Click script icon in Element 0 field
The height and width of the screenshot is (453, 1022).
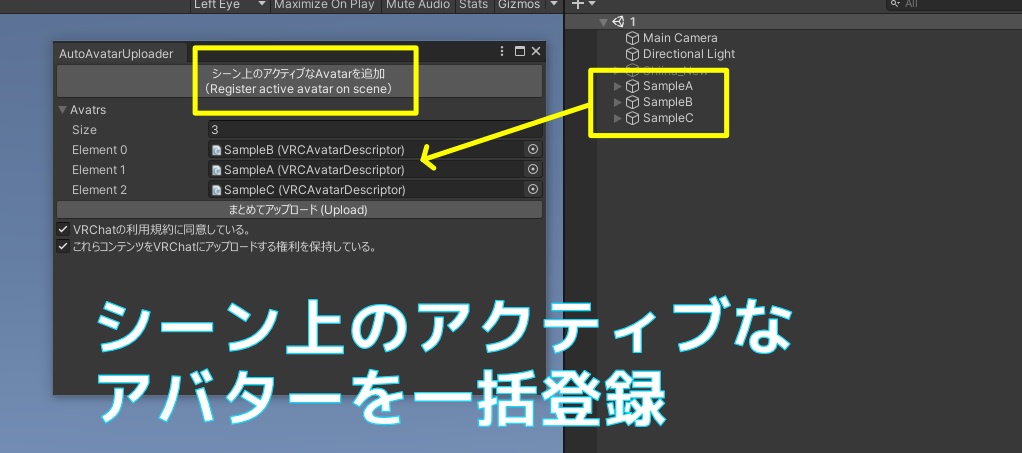(x=216, y=150)
